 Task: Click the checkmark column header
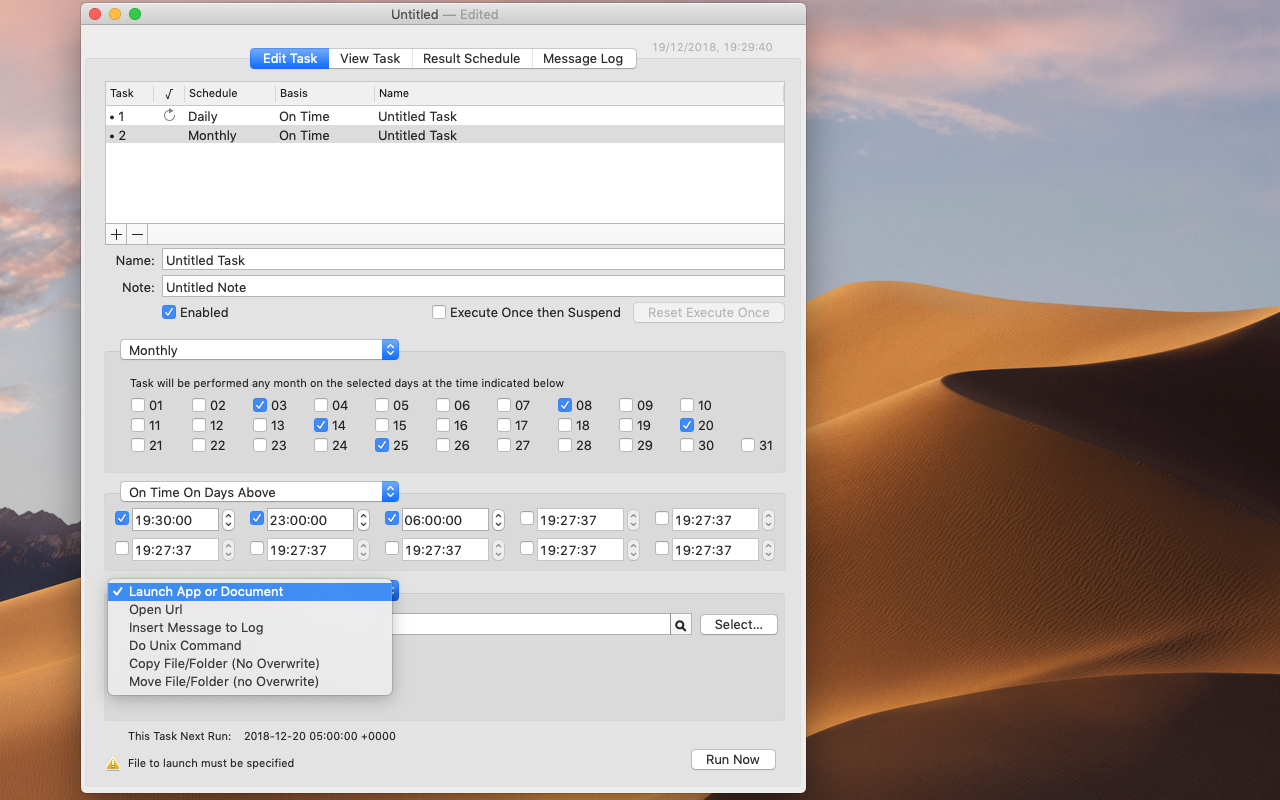tap(169, 93)
